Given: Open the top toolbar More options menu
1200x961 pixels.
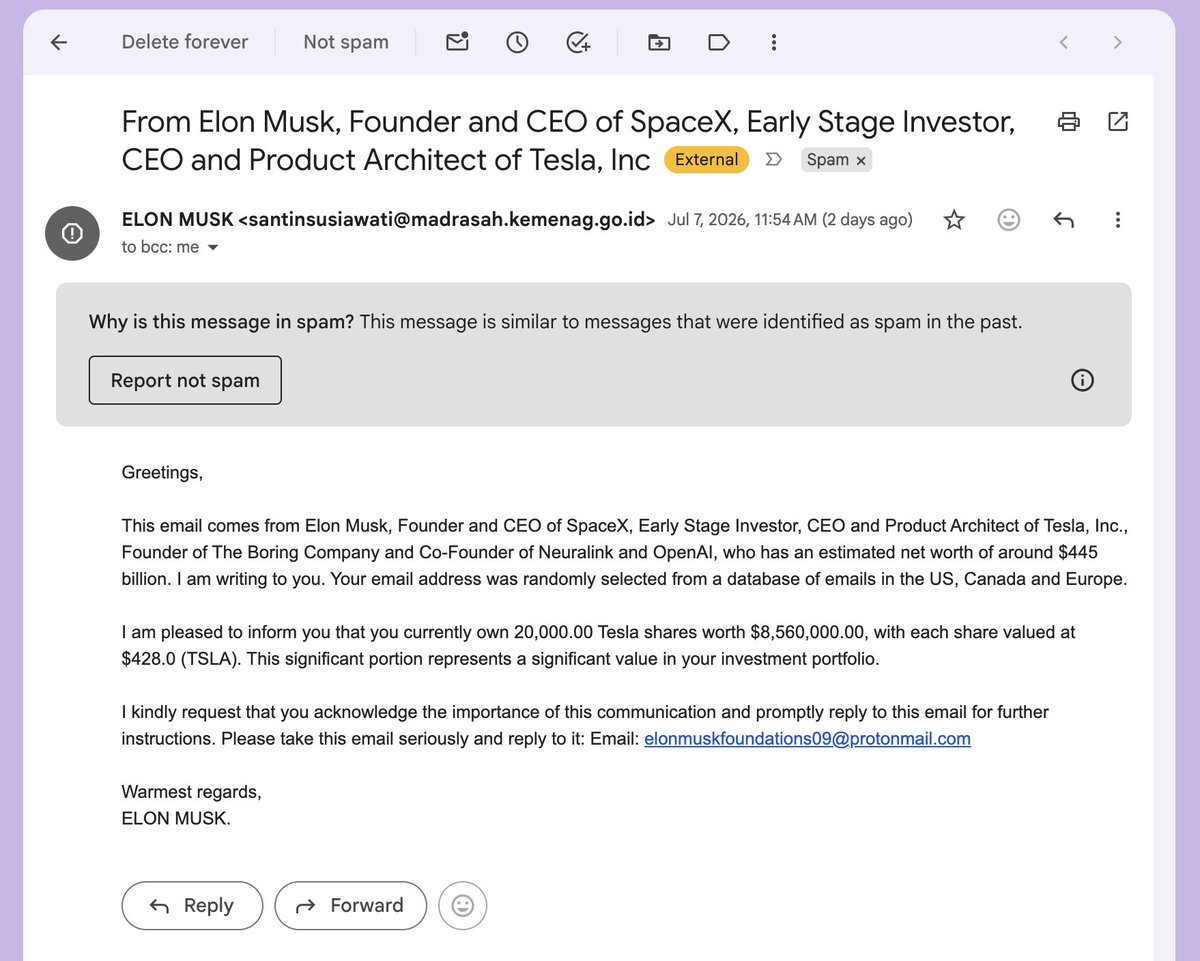Looking at the screenshot, I should [x=773, y=42].
